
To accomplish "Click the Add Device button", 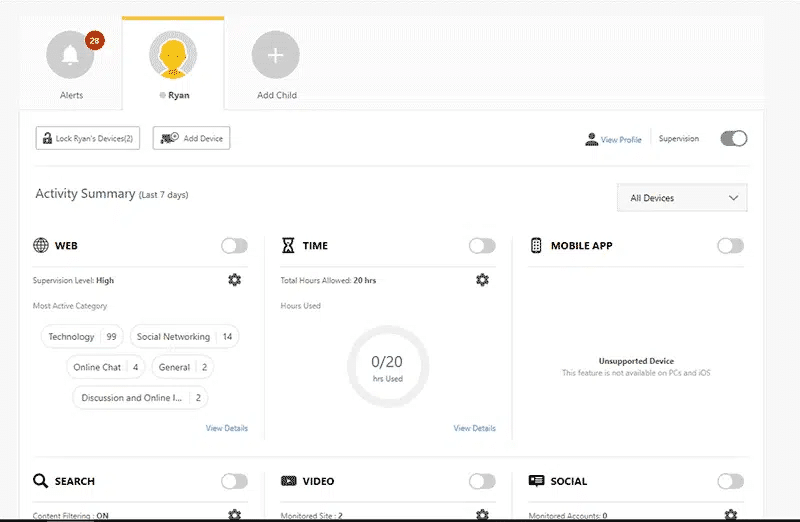I will pyautogui.click(x=191, y=138).
